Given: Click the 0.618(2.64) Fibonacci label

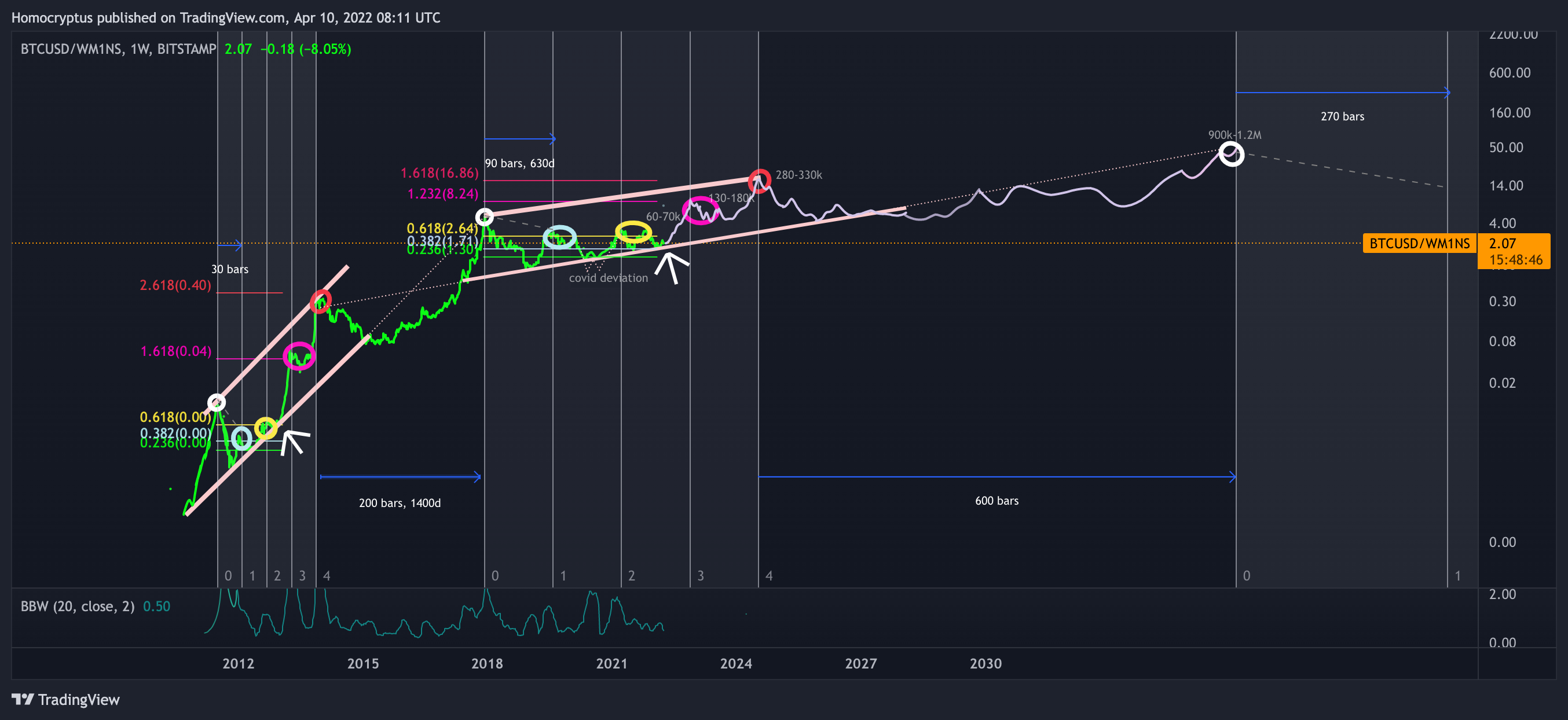Looking at the screenshot, I should coord(442,228).
